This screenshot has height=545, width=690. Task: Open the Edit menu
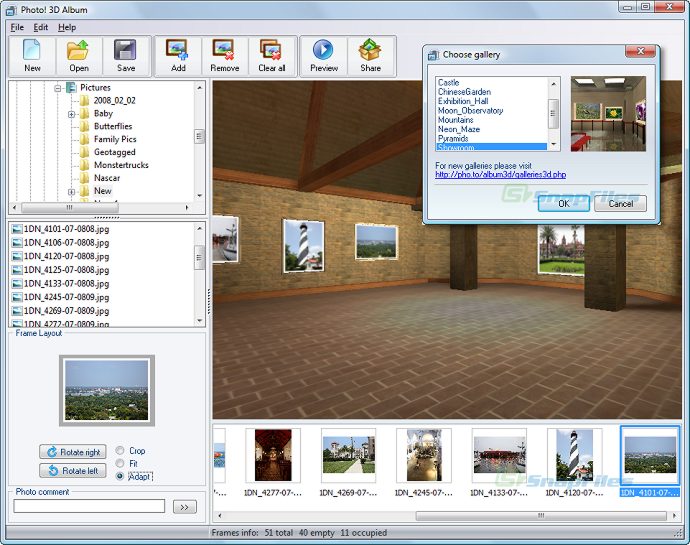tap(40, 27)
